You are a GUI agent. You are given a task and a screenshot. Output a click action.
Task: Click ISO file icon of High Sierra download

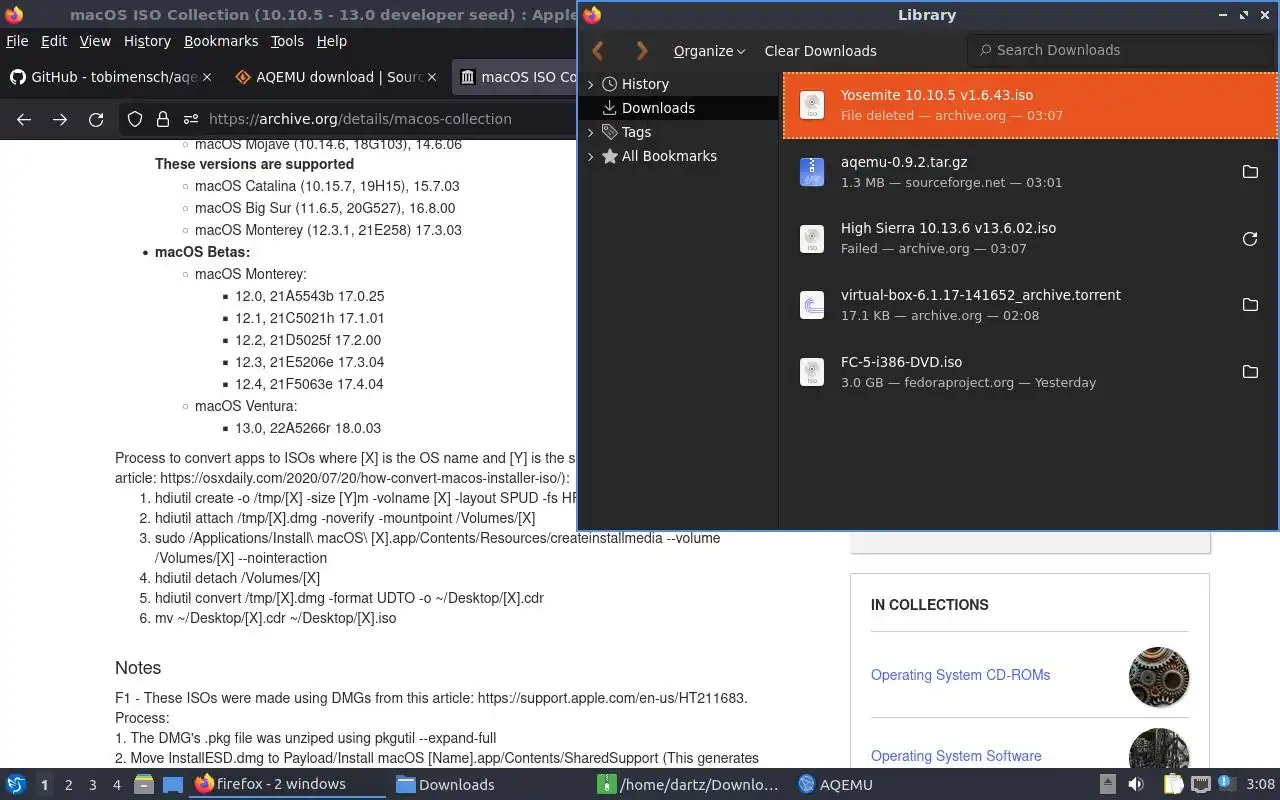(812, 238)
